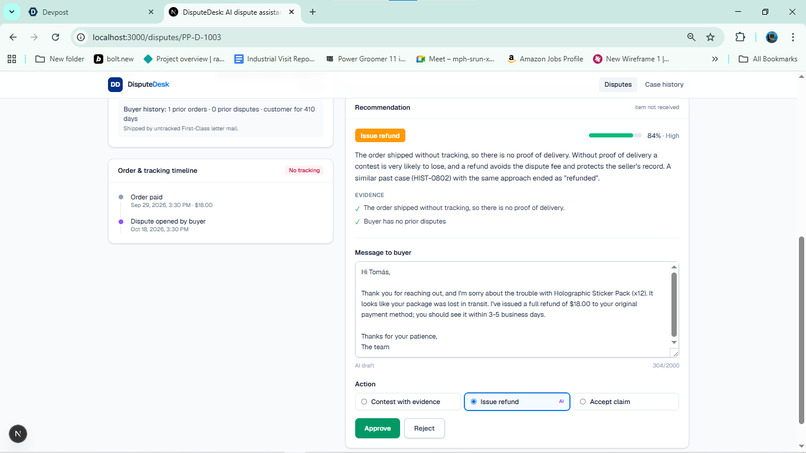Click the 84% confidence progress bar

tap(615, 135)
